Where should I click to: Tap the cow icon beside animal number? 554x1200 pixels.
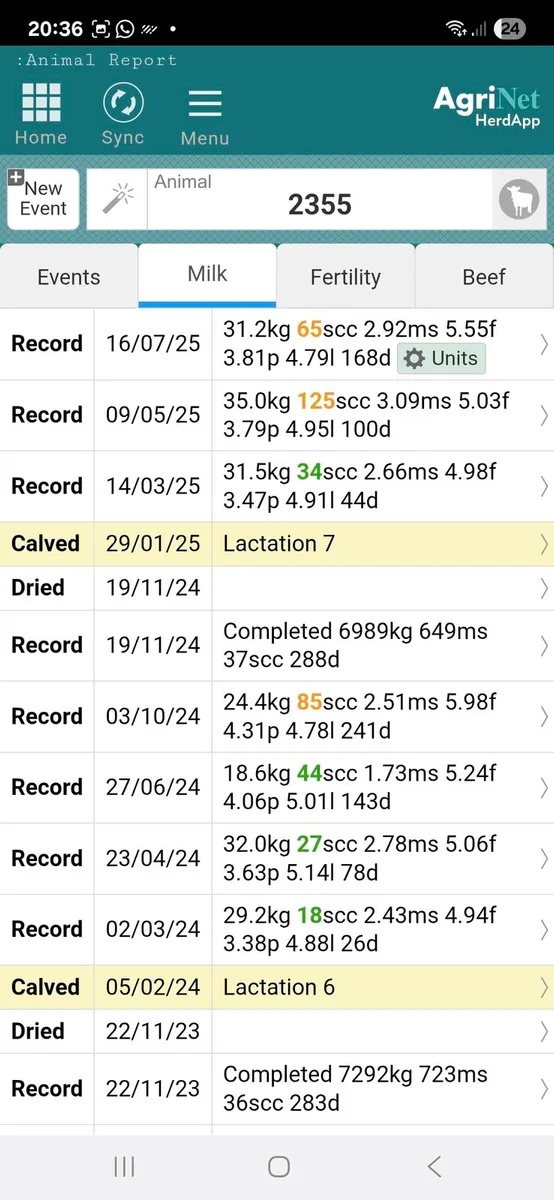pyautogui.click(x=518, y=200)
